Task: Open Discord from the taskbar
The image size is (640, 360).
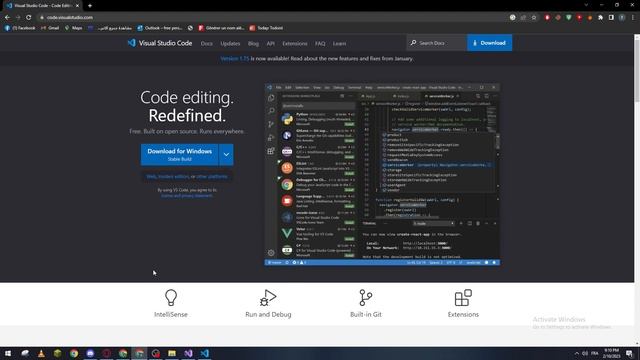Action: pyautogui.click(x=90, y=353)
